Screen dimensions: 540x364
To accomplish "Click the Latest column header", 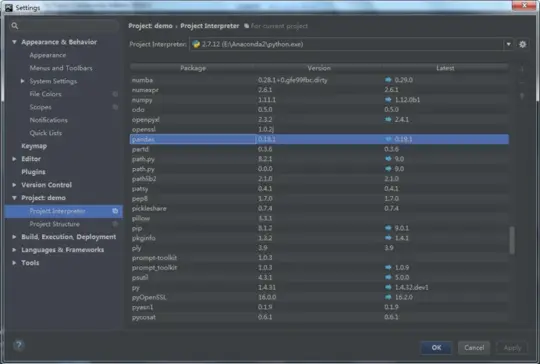I will click(x=445, y=68).
